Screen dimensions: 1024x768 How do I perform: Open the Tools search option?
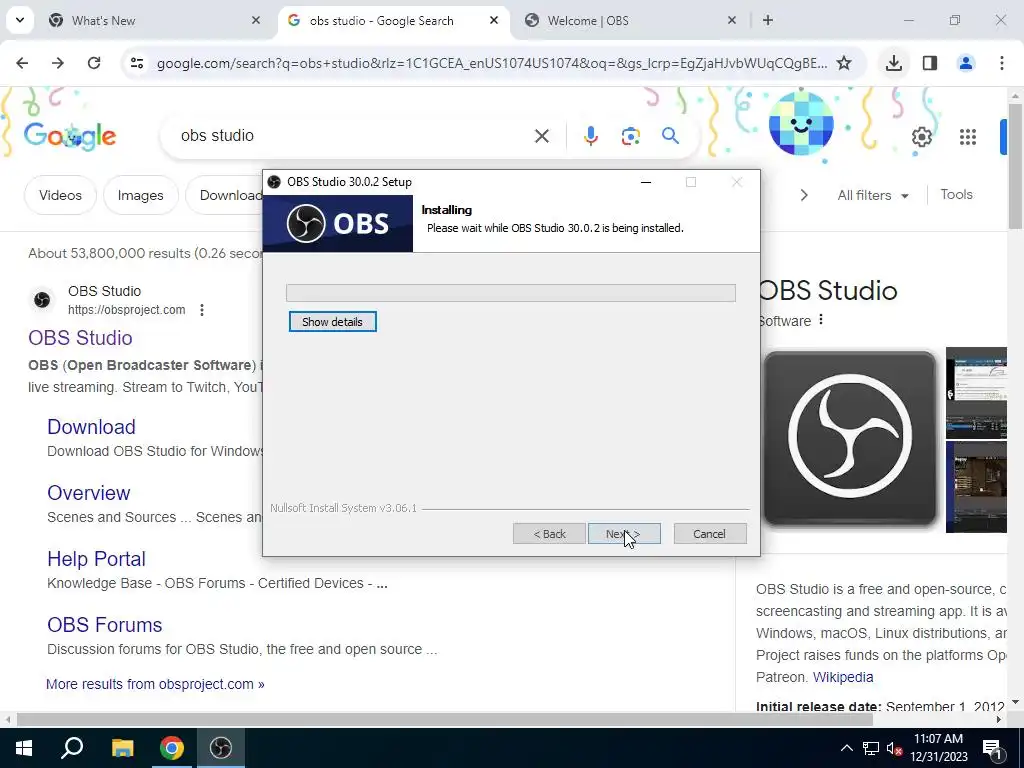956,195
